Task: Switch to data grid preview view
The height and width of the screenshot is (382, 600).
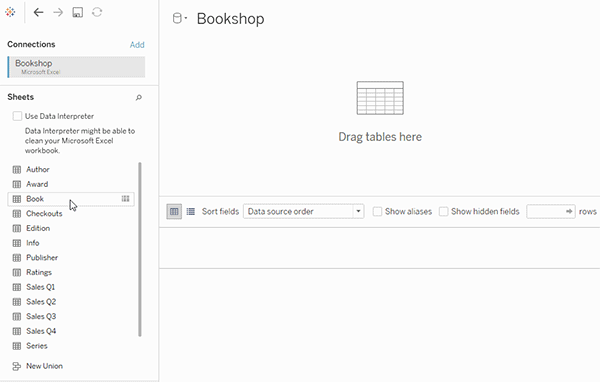Action: point(174,211)
